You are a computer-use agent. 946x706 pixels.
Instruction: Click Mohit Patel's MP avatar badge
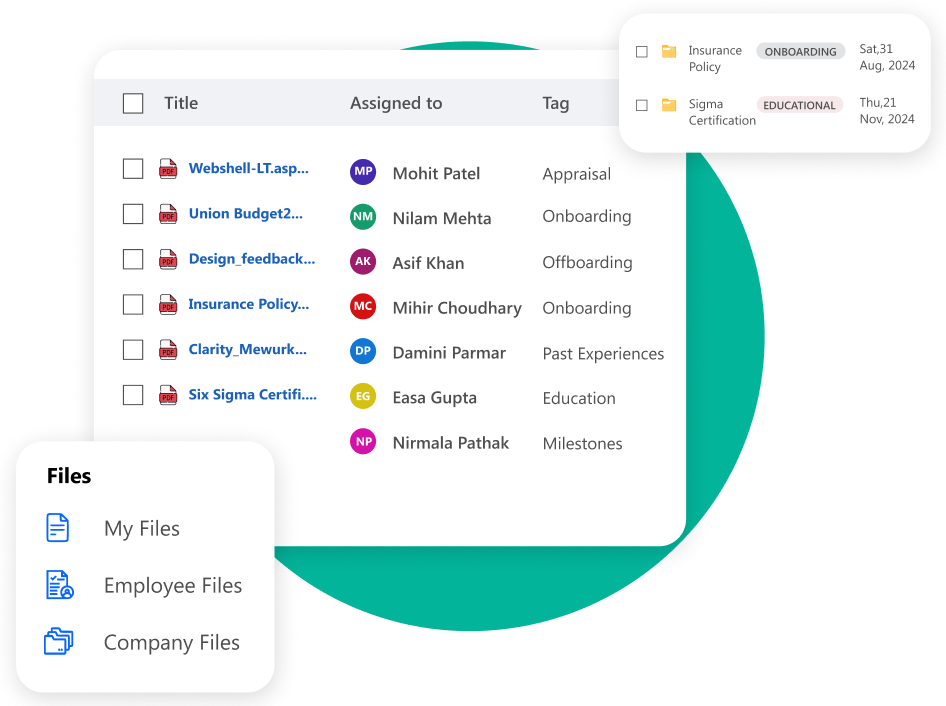pyautogui.click(x=362, y=172)
